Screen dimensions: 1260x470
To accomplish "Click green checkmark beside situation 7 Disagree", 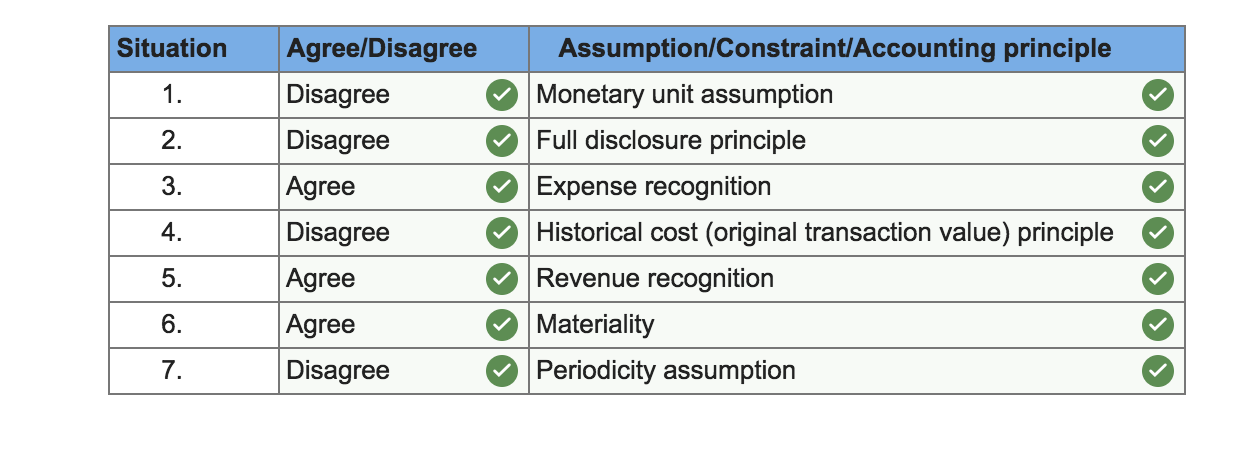I will pos(501,371).
